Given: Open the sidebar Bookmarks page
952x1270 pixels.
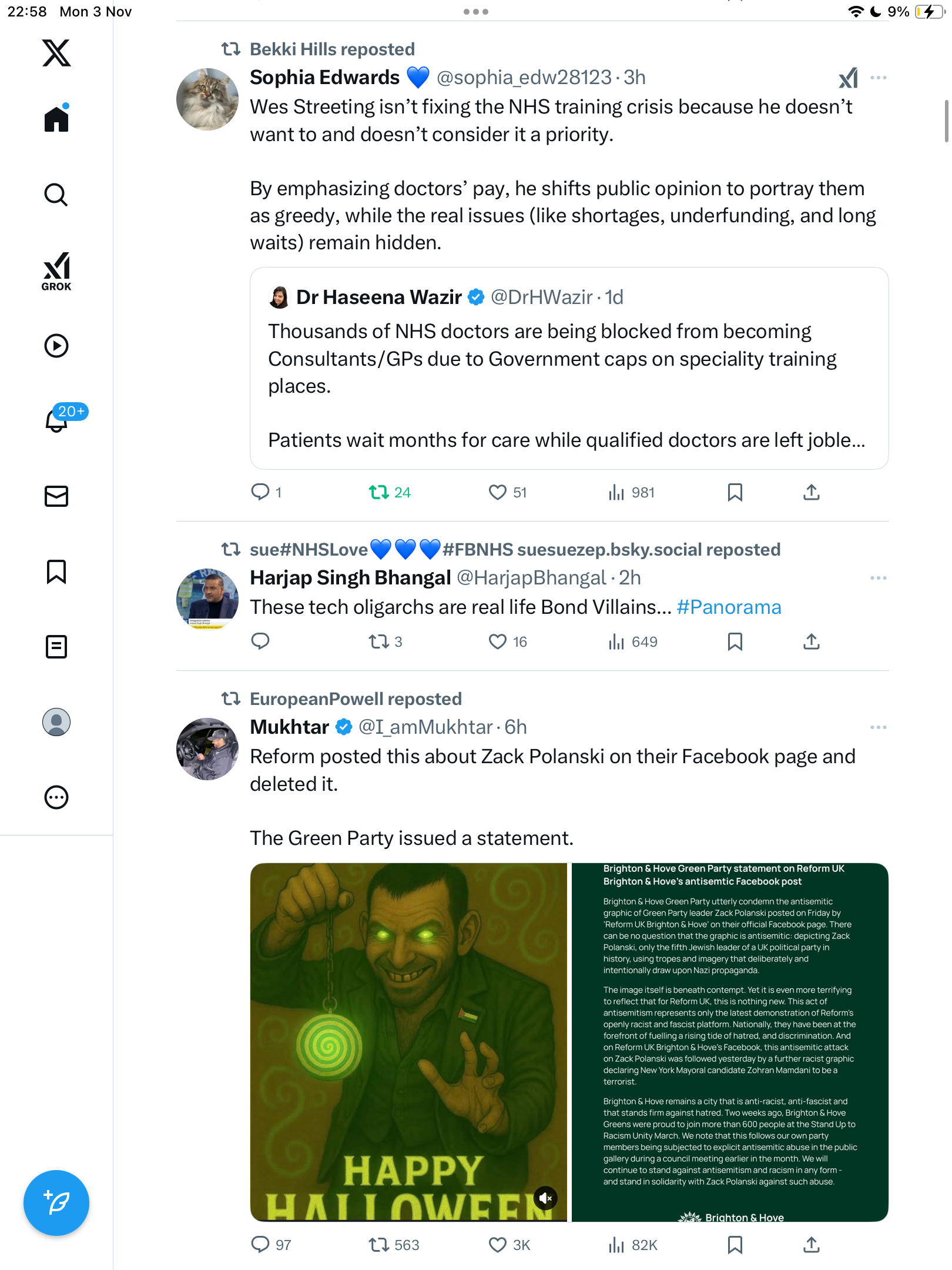Looking at the screenshot, I should 56,571.
